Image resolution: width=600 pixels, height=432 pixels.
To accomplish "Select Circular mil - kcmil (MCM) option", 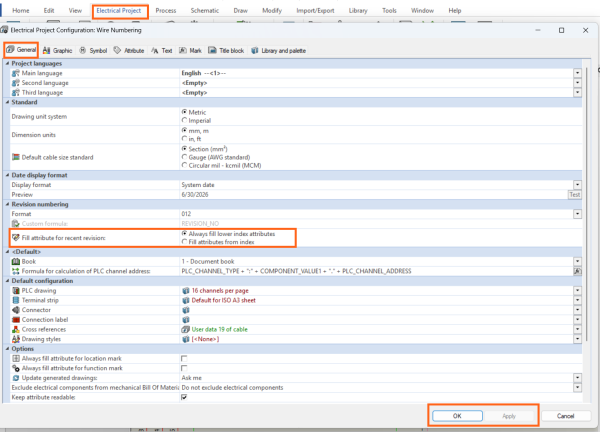I will coord(184,165).
